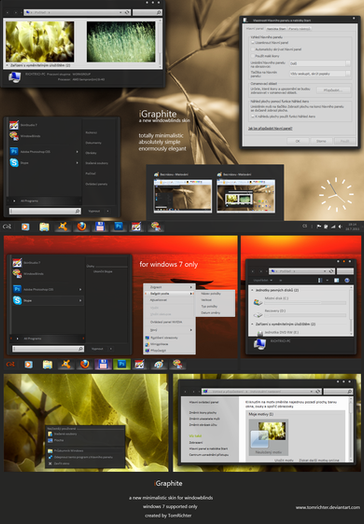The width and height of the screenshot is (364, 524).
Task: Collapse the Jednotky pevných disků group
Action: 252,290
